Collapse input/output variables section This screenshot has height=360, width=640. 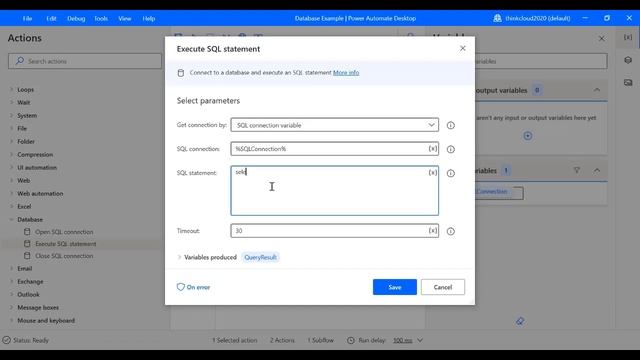pos(597,90)
